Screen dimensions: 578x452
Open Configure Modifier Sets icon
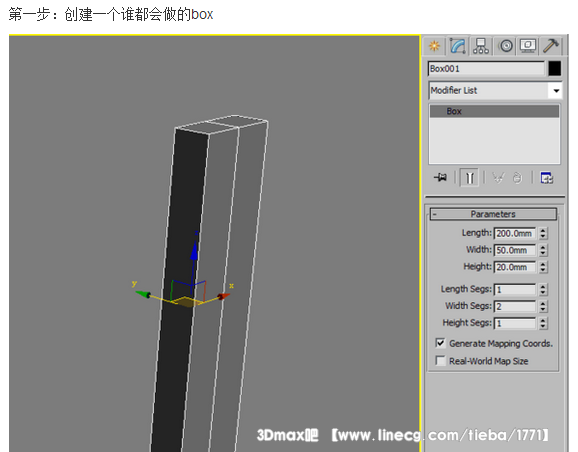pos(547,178)
